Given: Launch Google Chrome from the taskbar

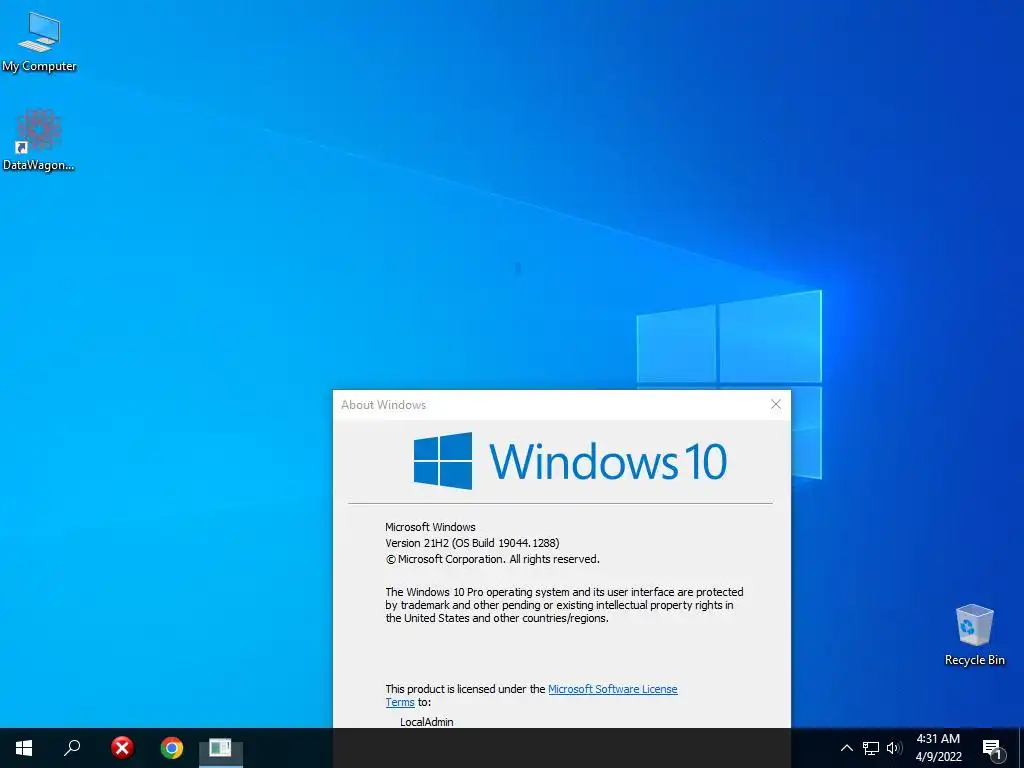Looking at the screenshot, I should (172, 748).
